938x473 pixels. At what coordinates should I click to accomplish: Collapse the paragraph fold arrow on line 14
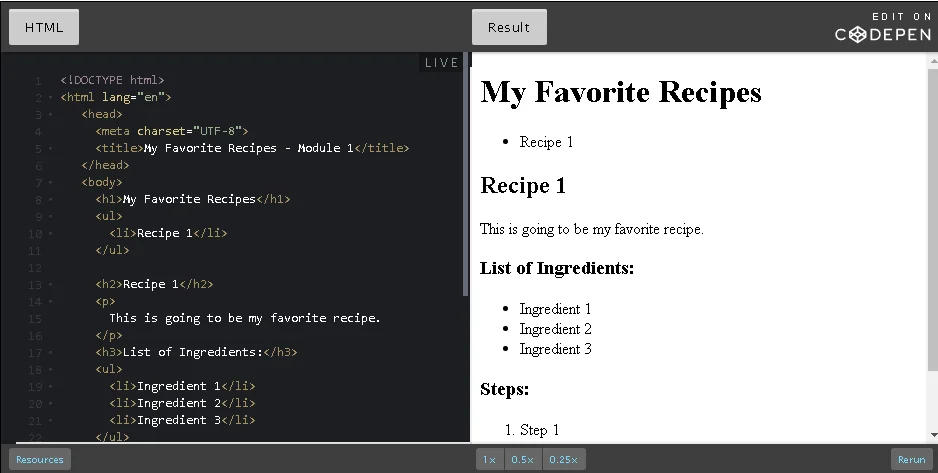coord(51,301)
